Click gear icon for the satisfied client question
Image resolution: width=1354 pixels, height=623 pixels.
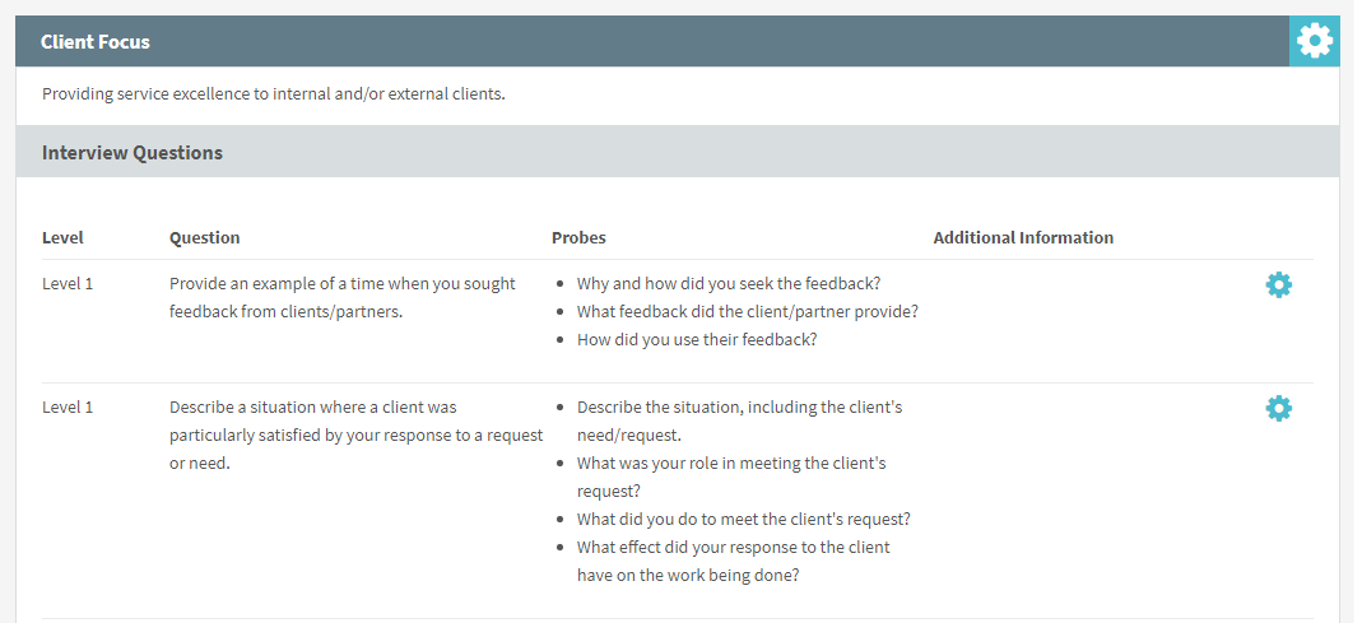click(x=1278, y=409)
